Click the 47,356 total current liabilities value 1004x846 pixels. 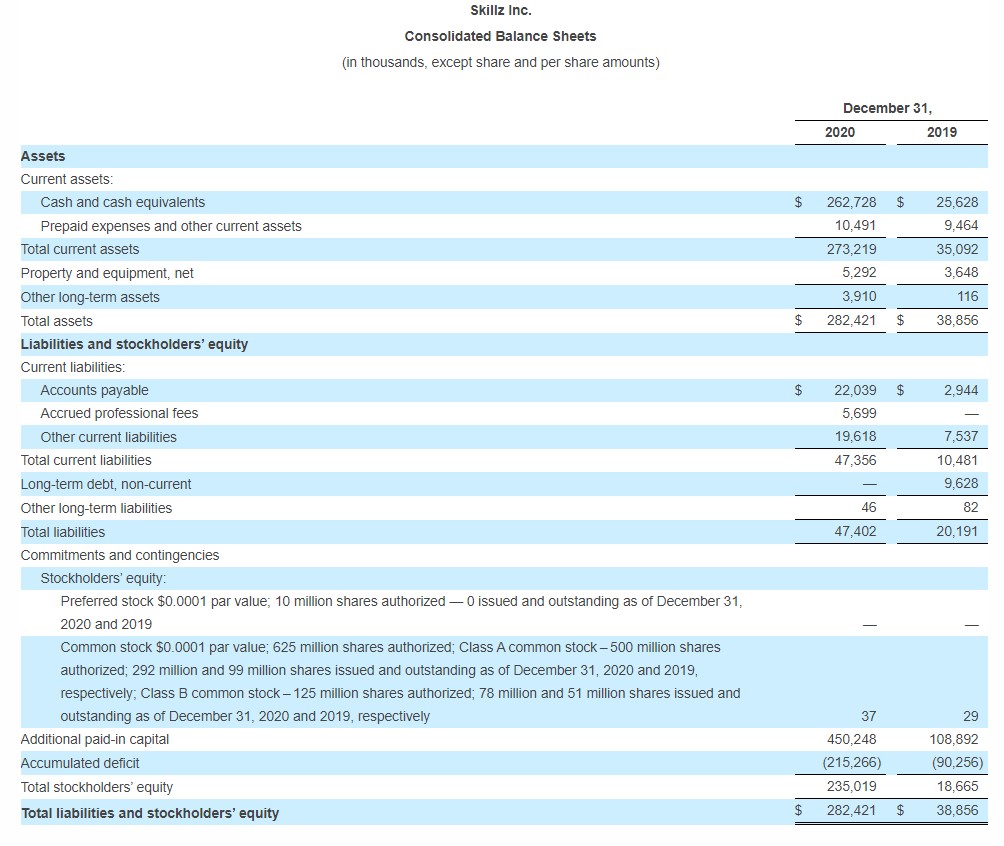tap(855, 460)
